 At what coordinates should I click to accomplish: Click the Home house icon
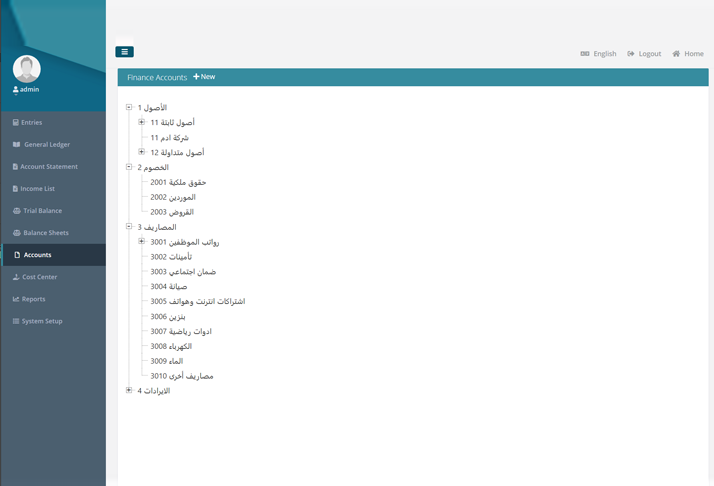coord(676,54)
